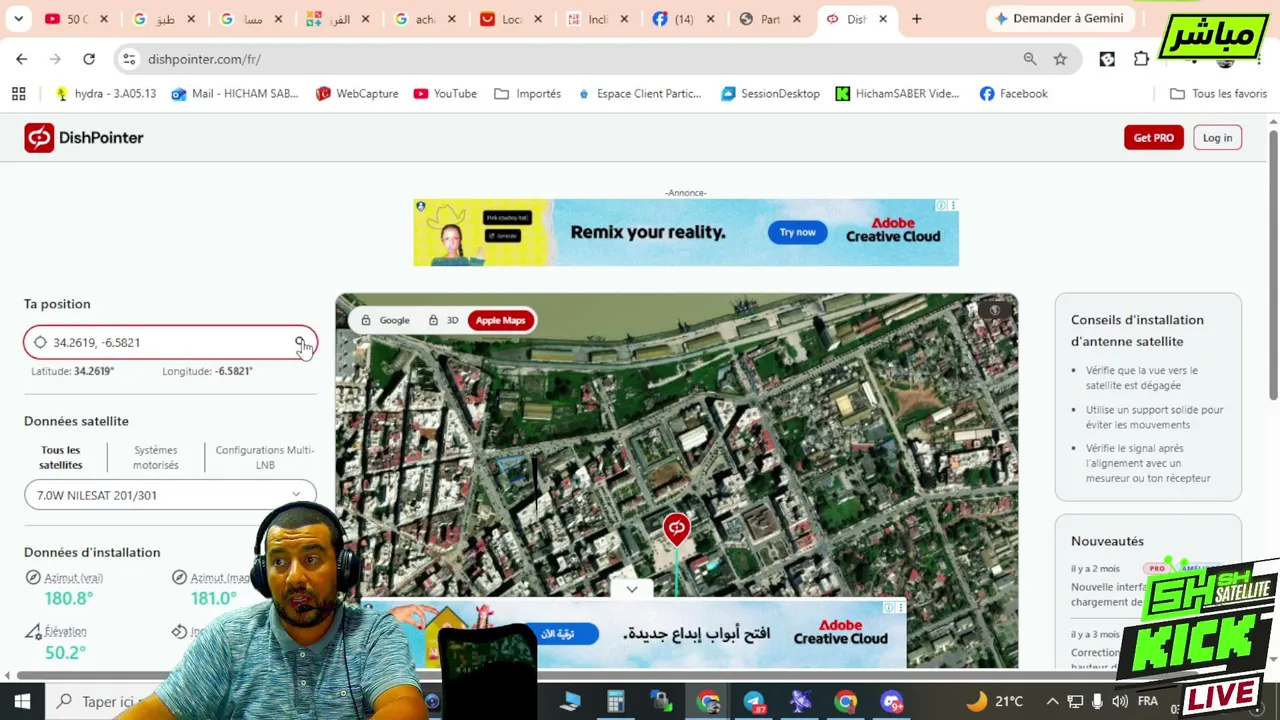Image resolution: width=1280 pixels, height=720 pixels.
Task: Click the map compass button in the corner
Action: 994,310
